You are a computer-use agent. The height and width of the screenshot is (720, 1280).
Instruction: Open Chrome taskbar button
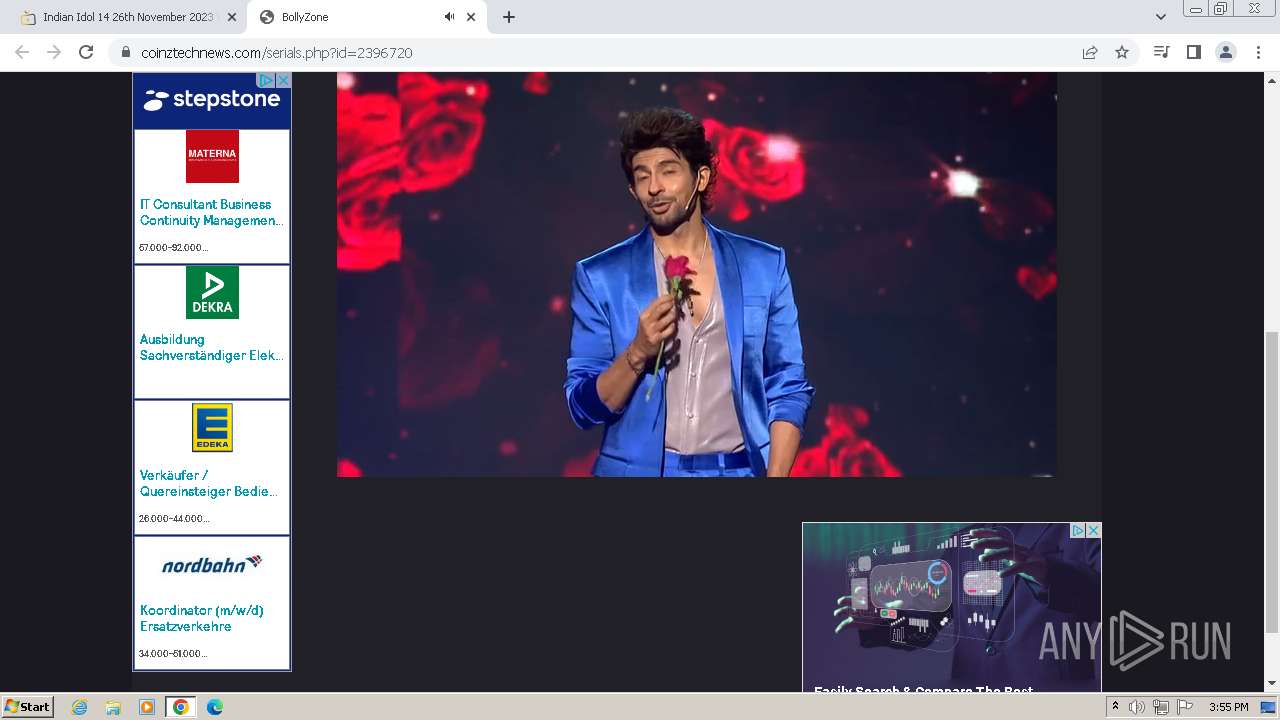click(x=180, y=707)
